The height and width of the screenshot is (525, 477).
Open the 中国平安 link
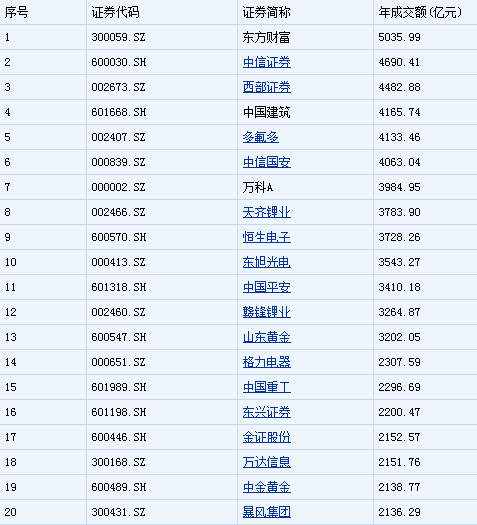click(267, 287)
